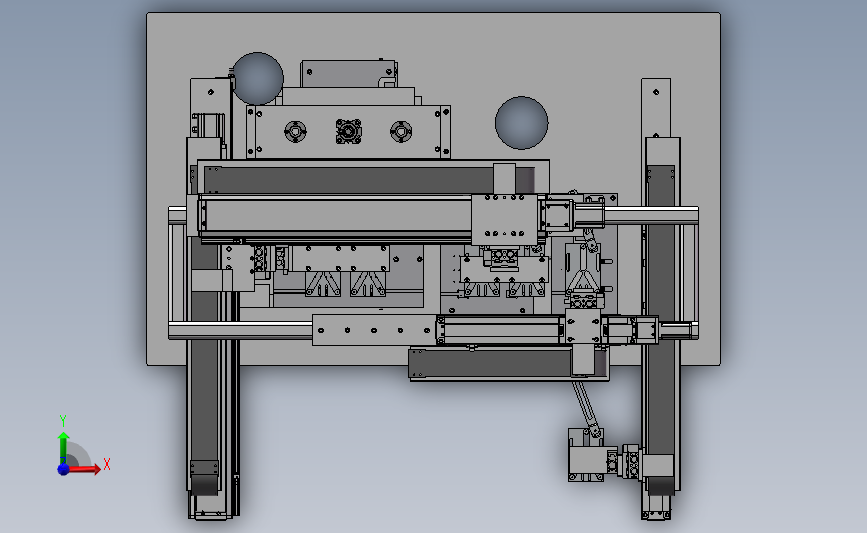Click the Y label of the coordinate triad
The width and height of the screenshot is (867, 533).
pos(63,421)
